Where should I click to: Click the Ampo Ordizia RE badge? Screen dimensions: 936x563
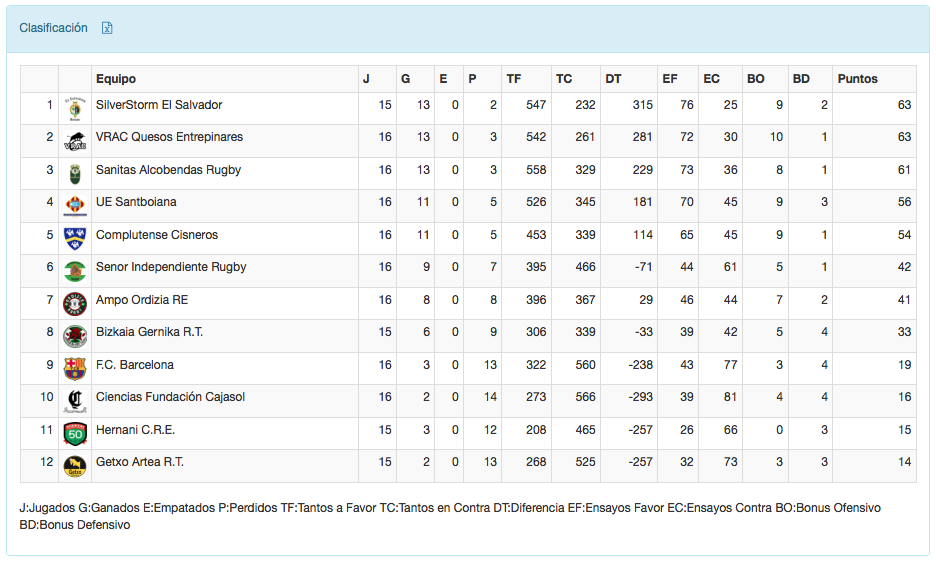(x=74, y=303)
